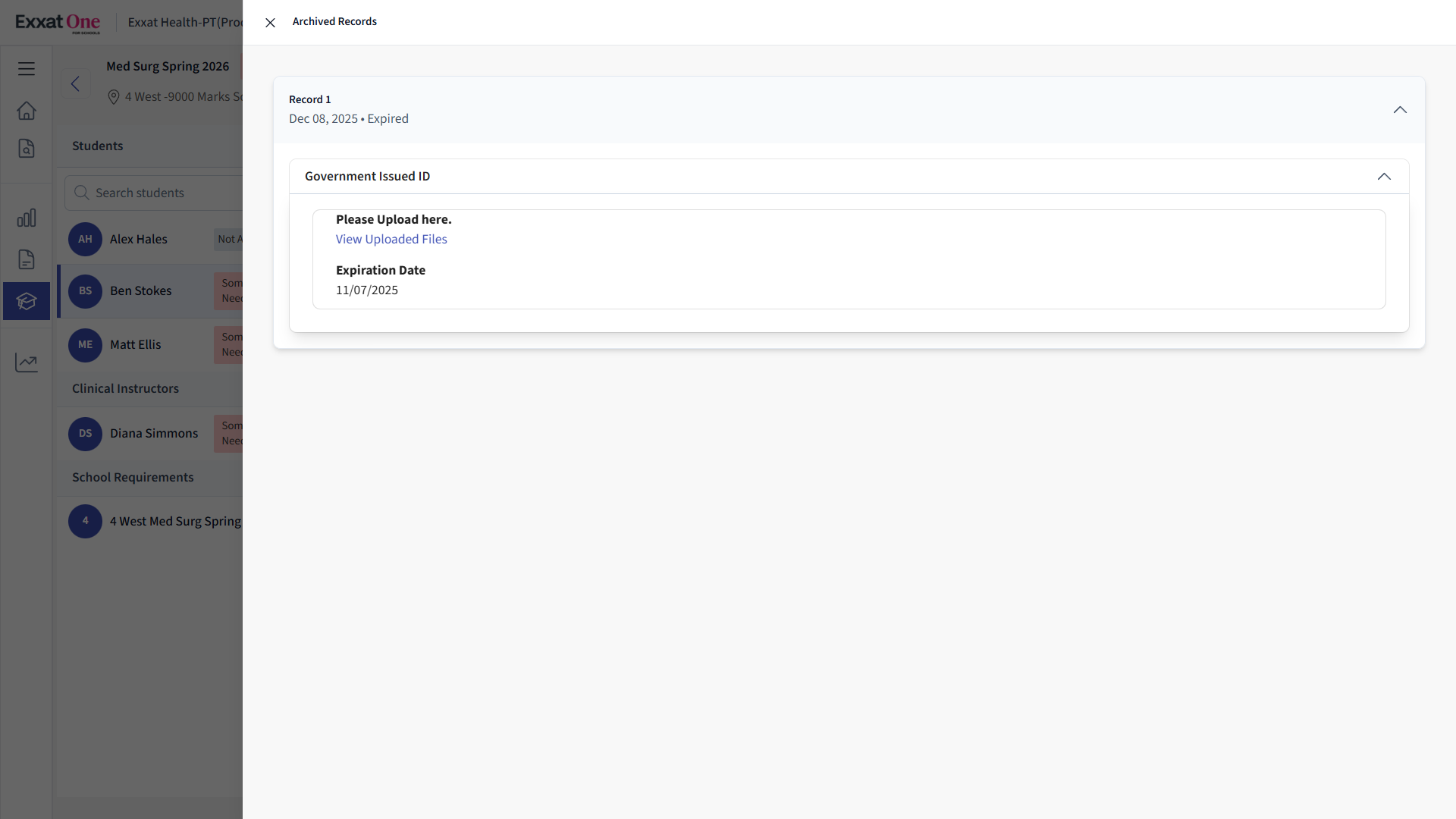Go to Home icon in sidebar
1456x819 pixels.
point(27,111)
